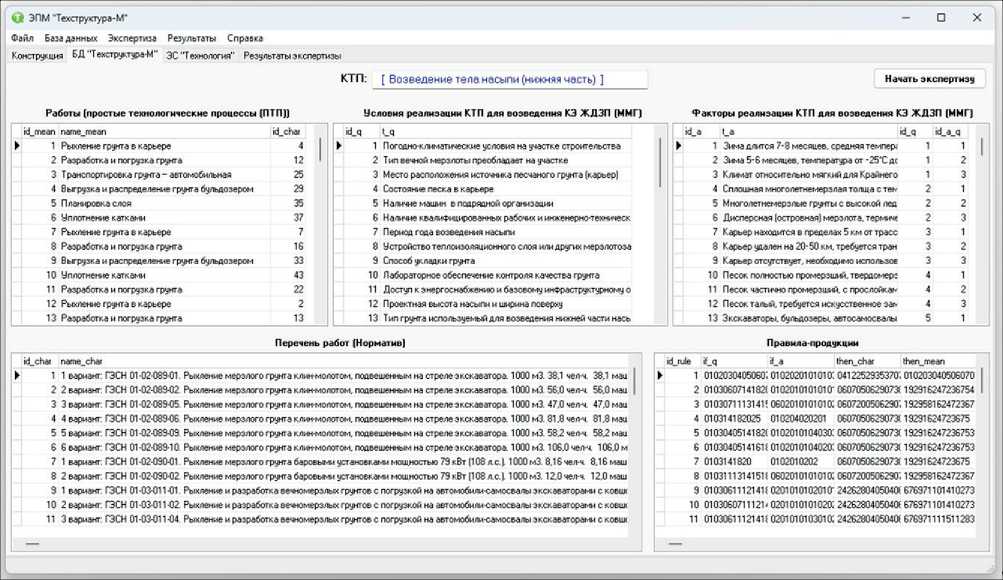Select row 6 Уплотнение катками
The height and width of the screenshot is (580, 1003).
[x=164, y=217]
